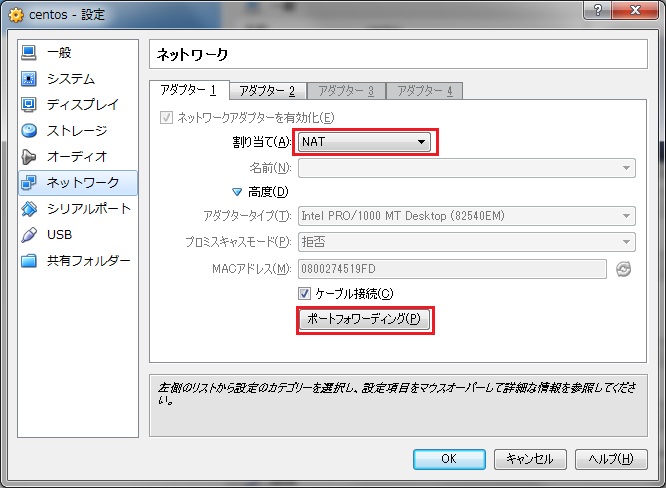Select USB label in the settings list
666x488 pixels.
tap(59, 234)
